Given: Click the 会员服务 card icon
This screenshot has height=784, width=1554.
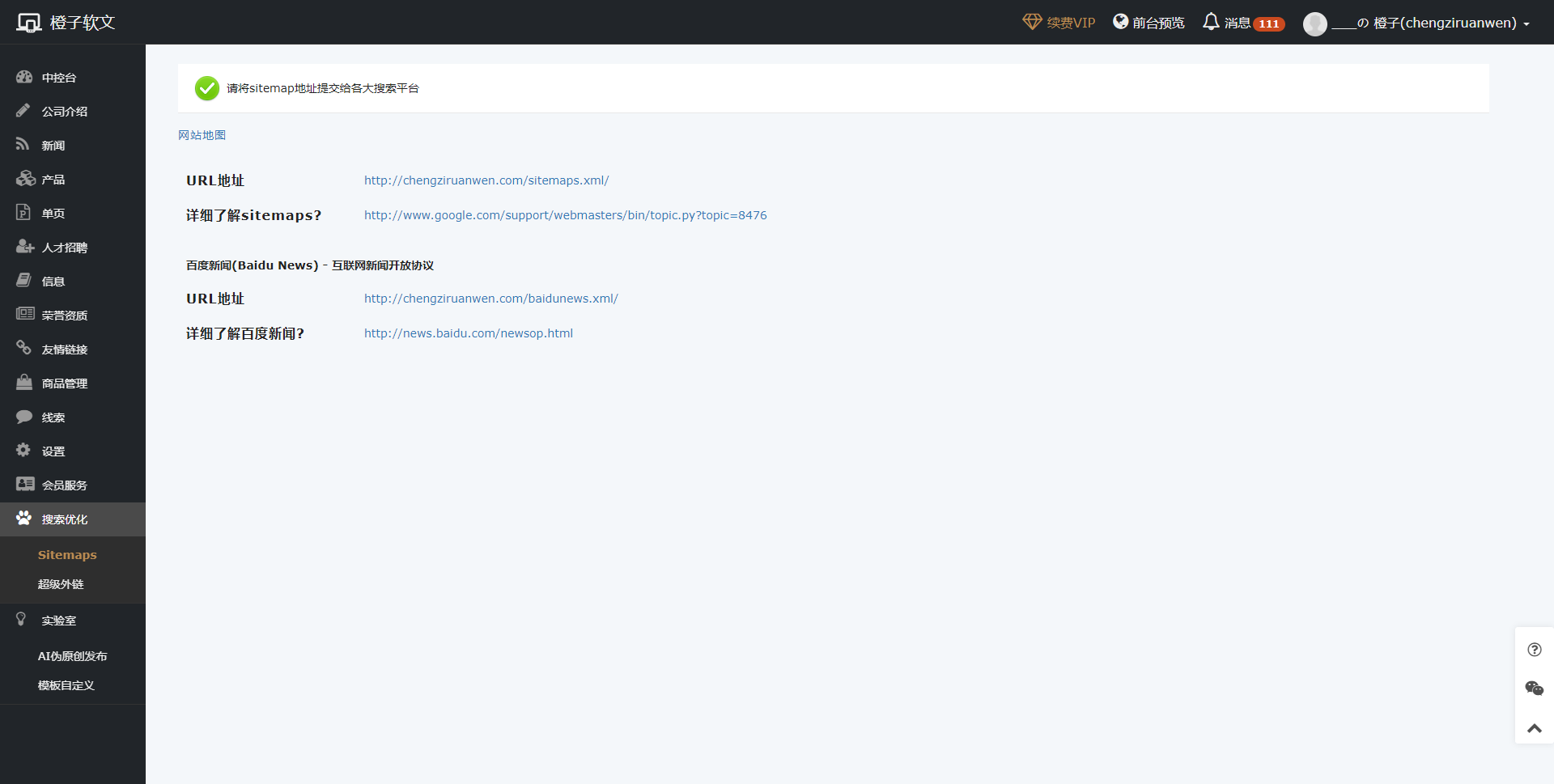Looking at the screenshot, I should tap(25, 484).
